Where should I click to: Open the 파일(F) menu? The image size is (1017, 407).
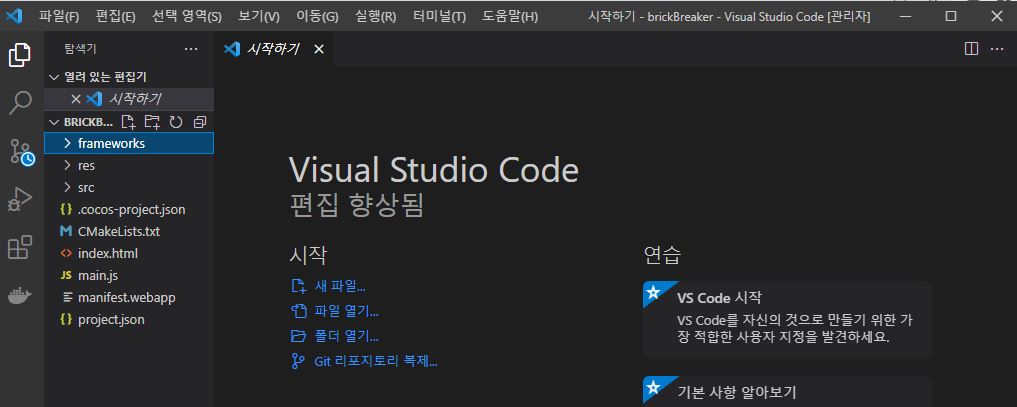59,16
